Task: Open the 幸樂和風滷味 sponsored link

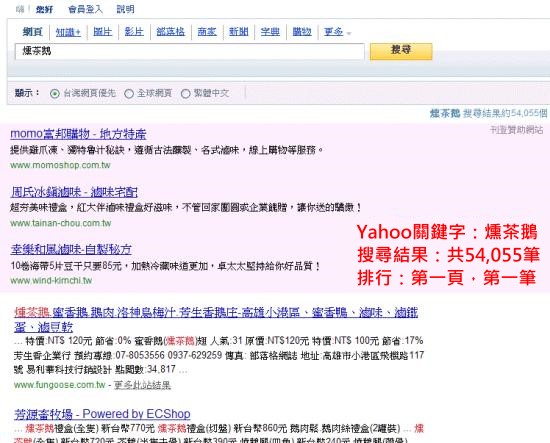Action: point(71,249)
